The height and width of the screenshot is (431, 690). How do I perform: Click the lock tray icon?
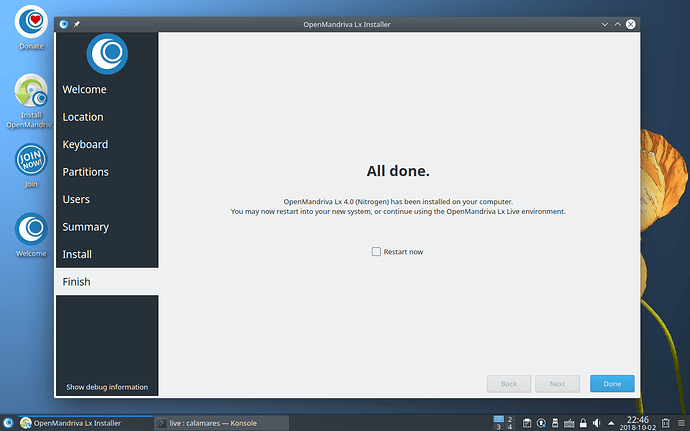(583, 423)
